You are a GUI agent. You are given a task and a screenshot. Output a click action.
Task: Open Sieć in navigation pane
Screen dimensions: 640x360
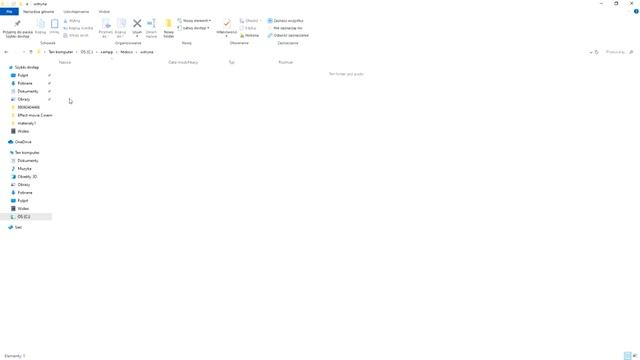pyautogui.click(x=18, y=227)
